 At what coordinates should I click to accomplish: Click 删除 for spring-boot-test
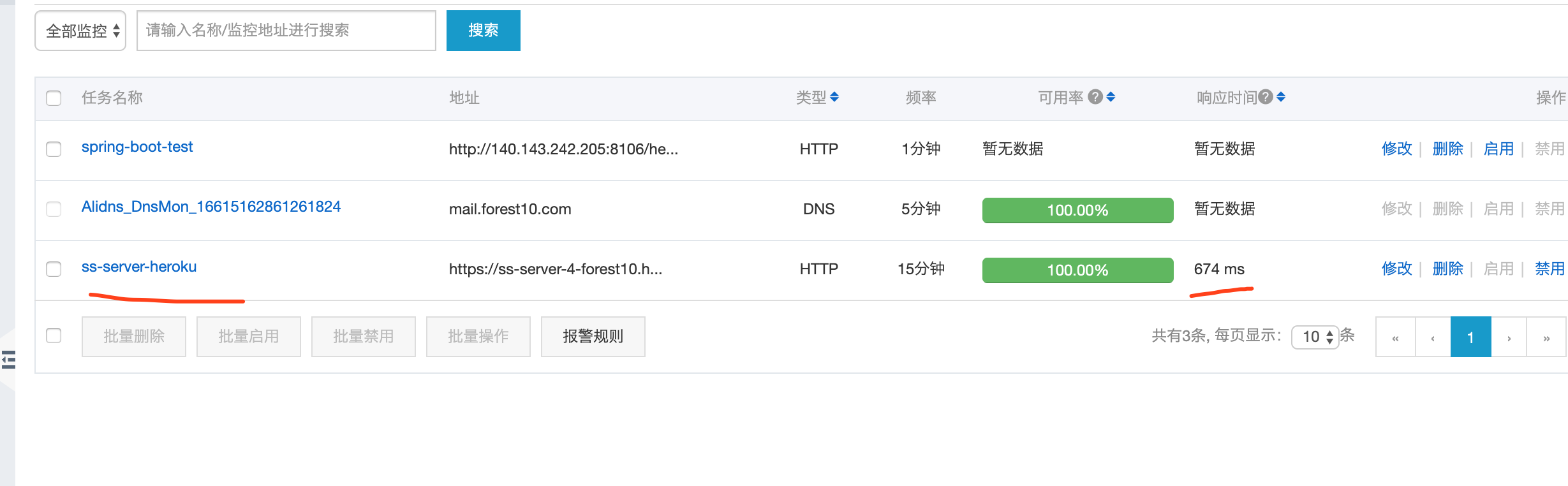pos(1448,149)
